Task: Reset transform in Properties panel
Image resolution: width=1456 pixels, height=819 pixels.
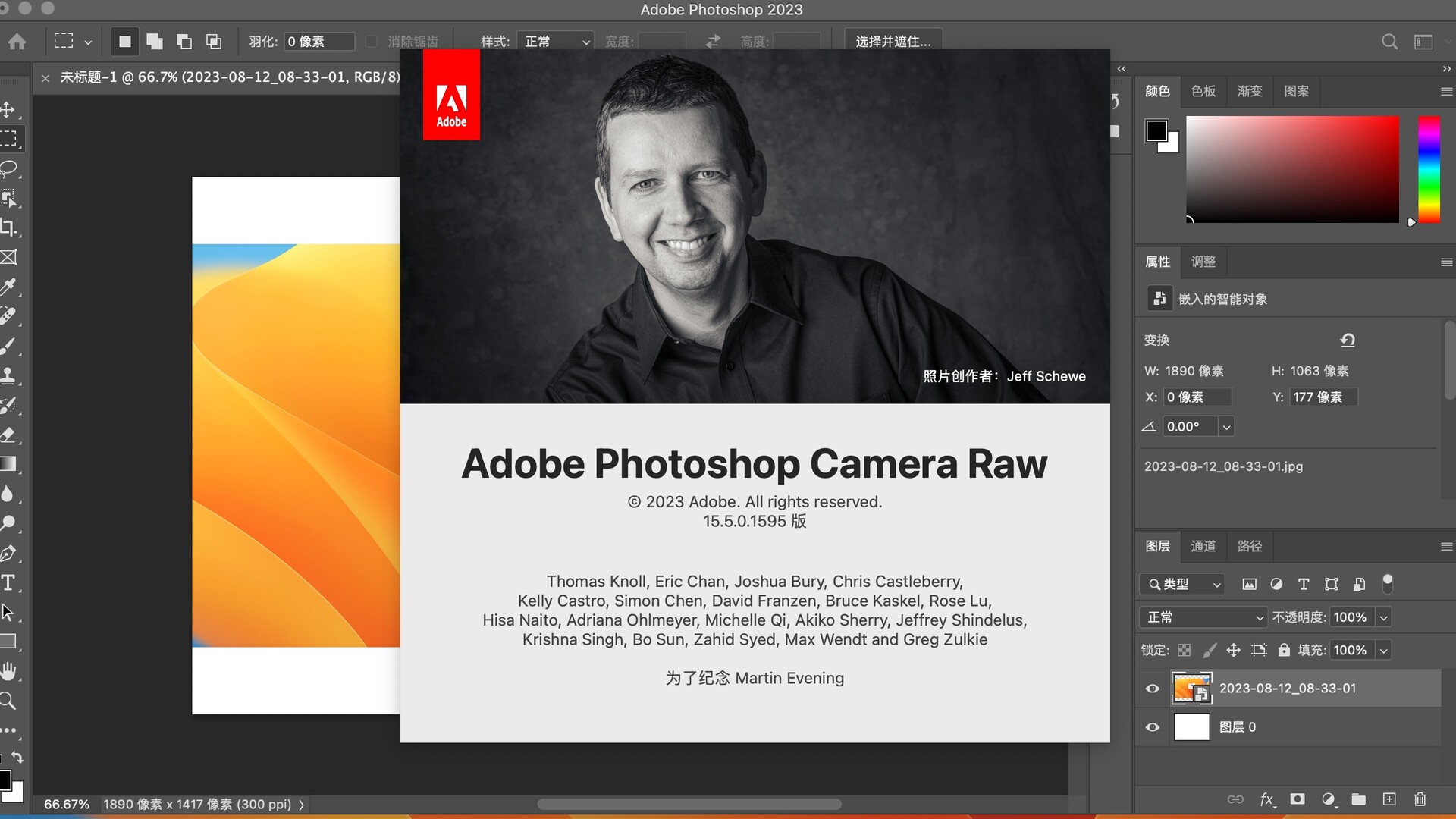Action: tap(1348, 340)
